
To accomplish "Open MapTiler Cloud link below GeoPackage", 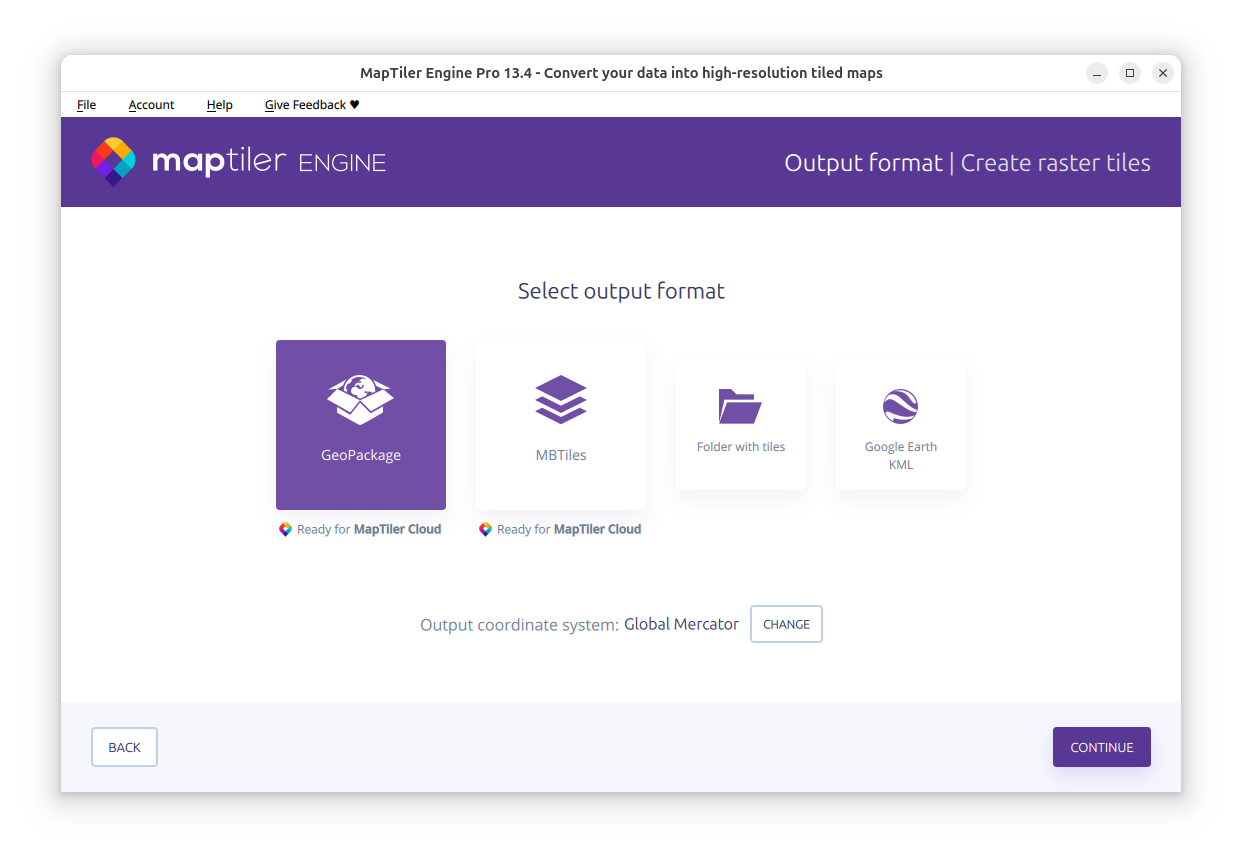I will (x=397, y=529).
